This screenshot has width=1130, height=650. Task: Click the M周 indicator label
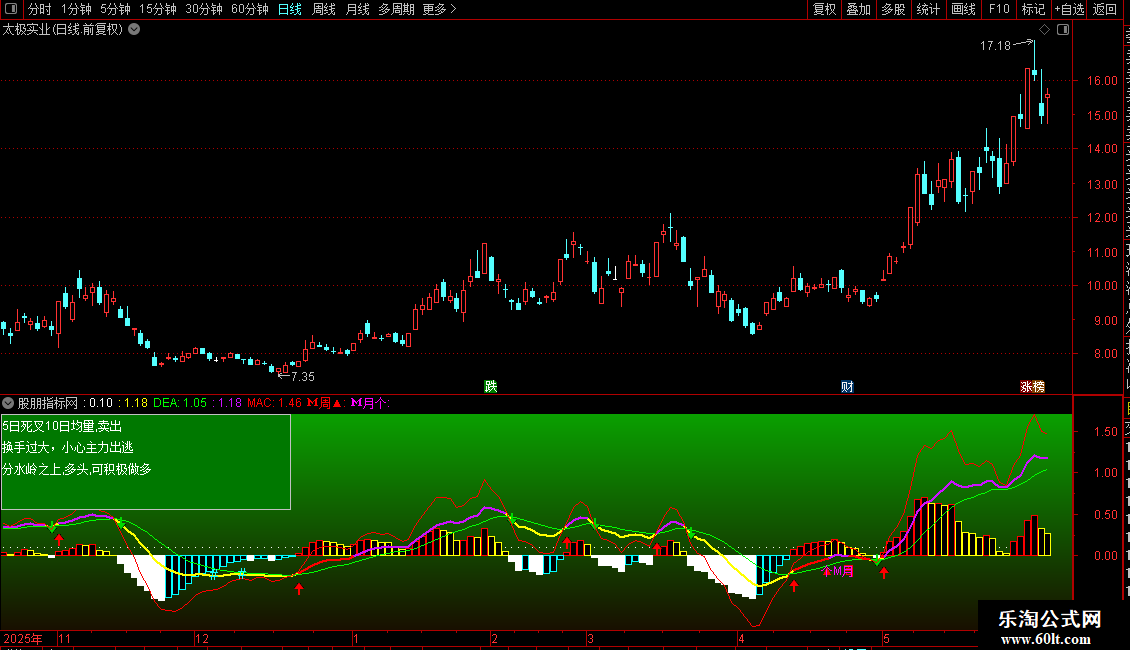(324, 403)
